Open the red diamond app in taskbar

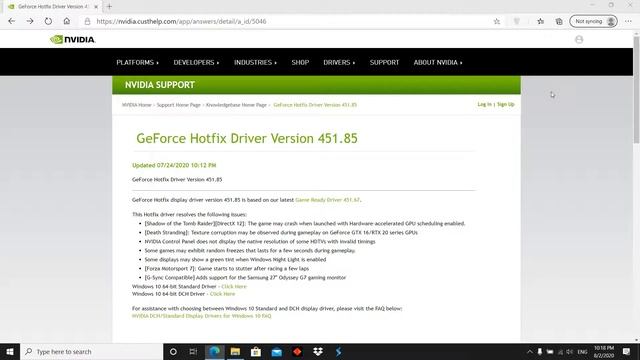pos(297,351)
